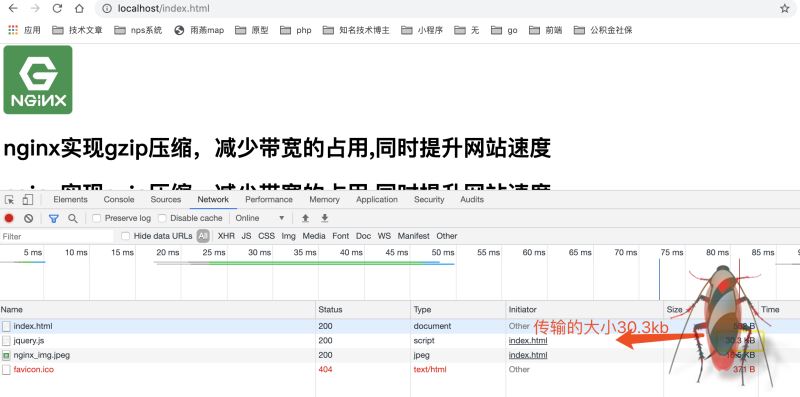Import a HAR file with the upload arrow

point(305,218)
